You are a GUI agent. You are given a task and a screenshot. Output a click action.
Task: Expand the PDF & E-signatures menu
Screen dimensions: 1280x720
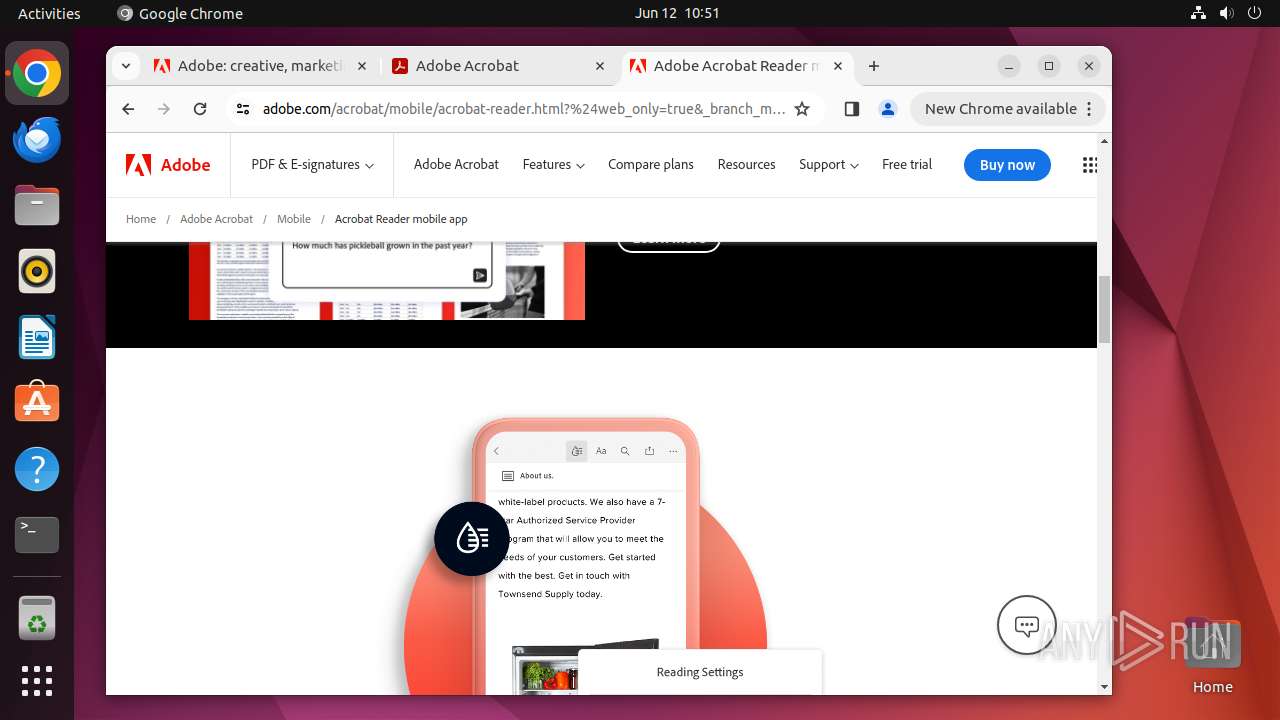[x=313, y=165]
